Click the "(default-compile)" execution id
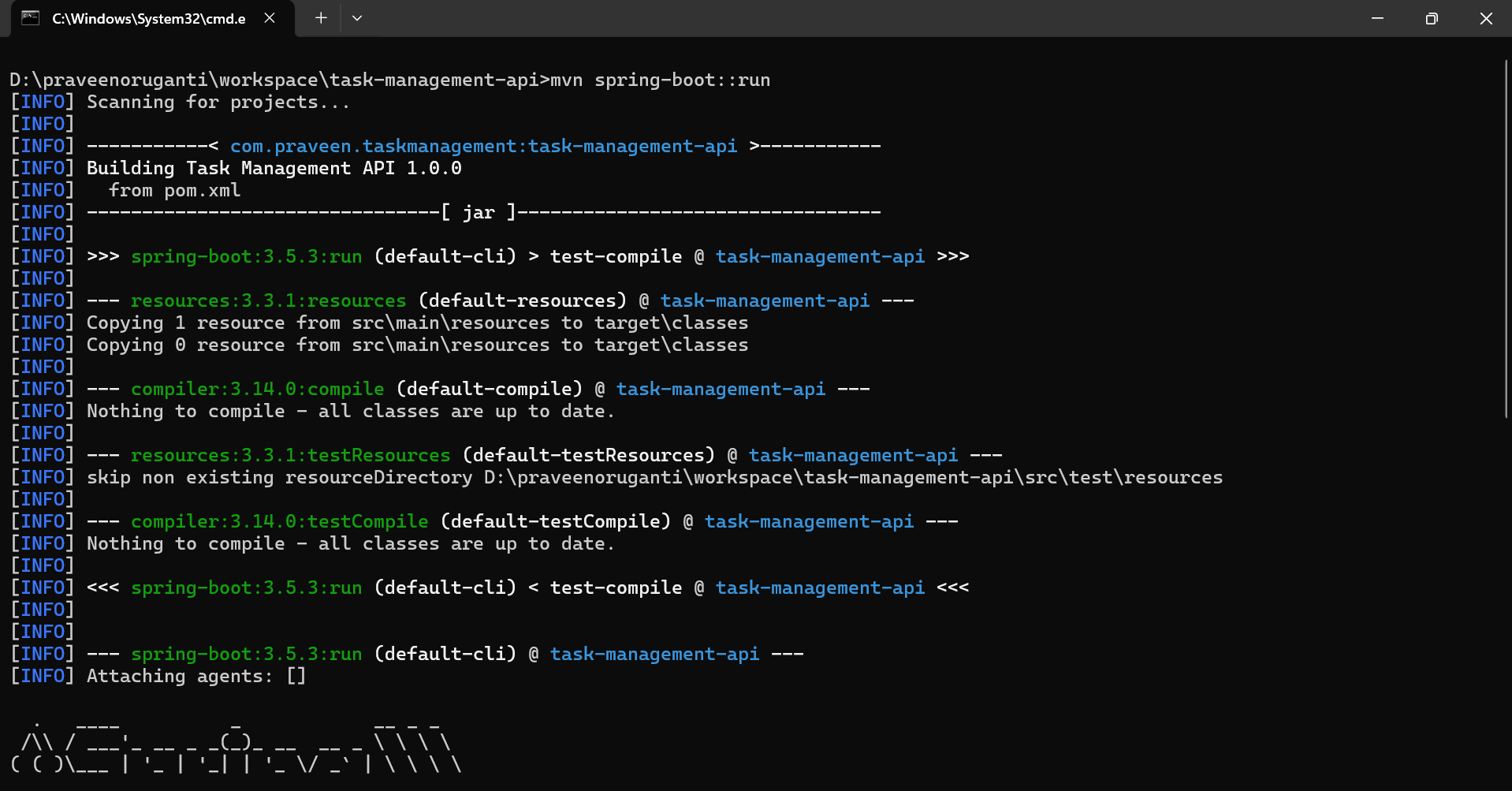This screenshot has height=791, width=1512. click(x=490, y=389)
